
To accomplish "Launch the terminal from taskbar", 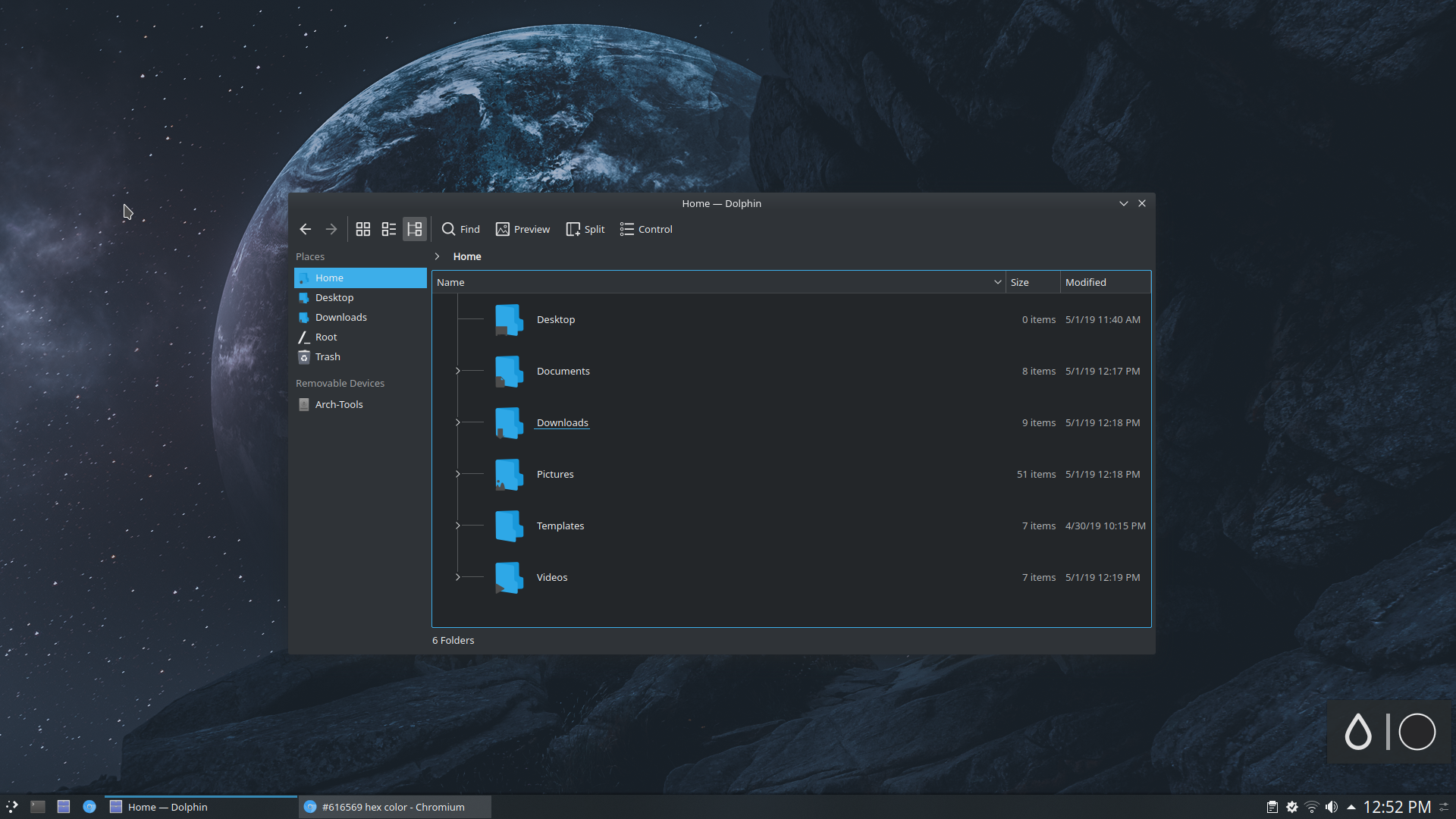I will tap(38, 807).
